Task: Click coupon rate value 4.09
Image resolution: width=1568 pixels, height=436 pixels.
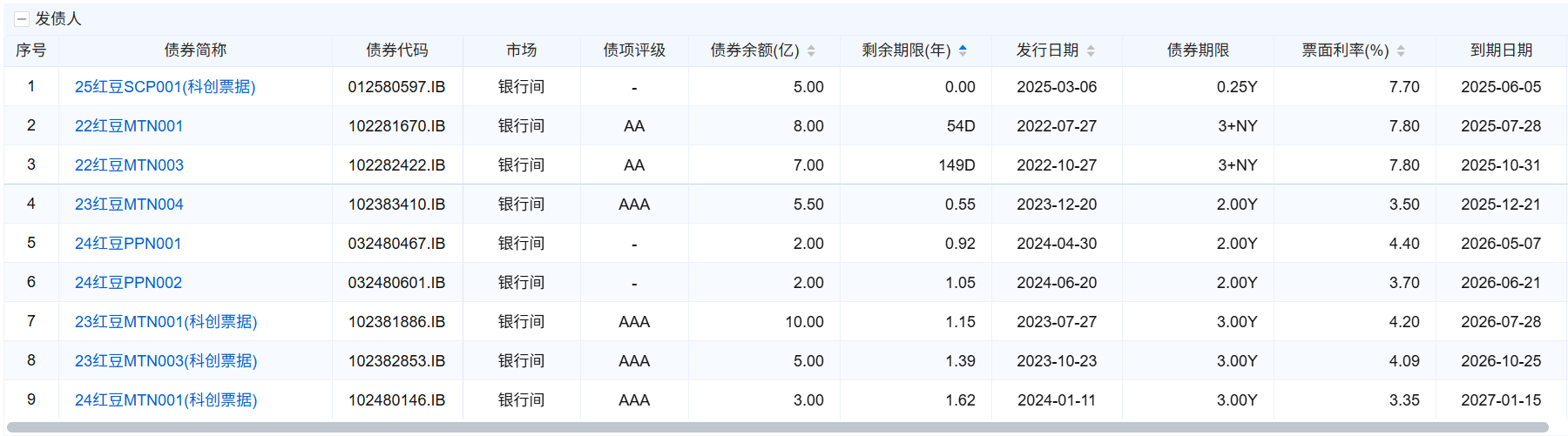Action: pyautogui.click(x=1404, y=361)
